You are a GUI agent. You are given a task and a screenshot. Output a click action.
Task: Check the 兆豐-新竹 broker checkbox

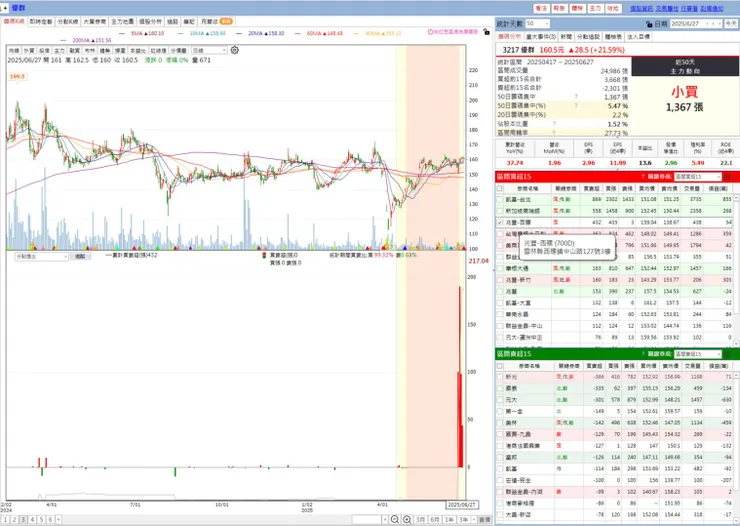500,280
